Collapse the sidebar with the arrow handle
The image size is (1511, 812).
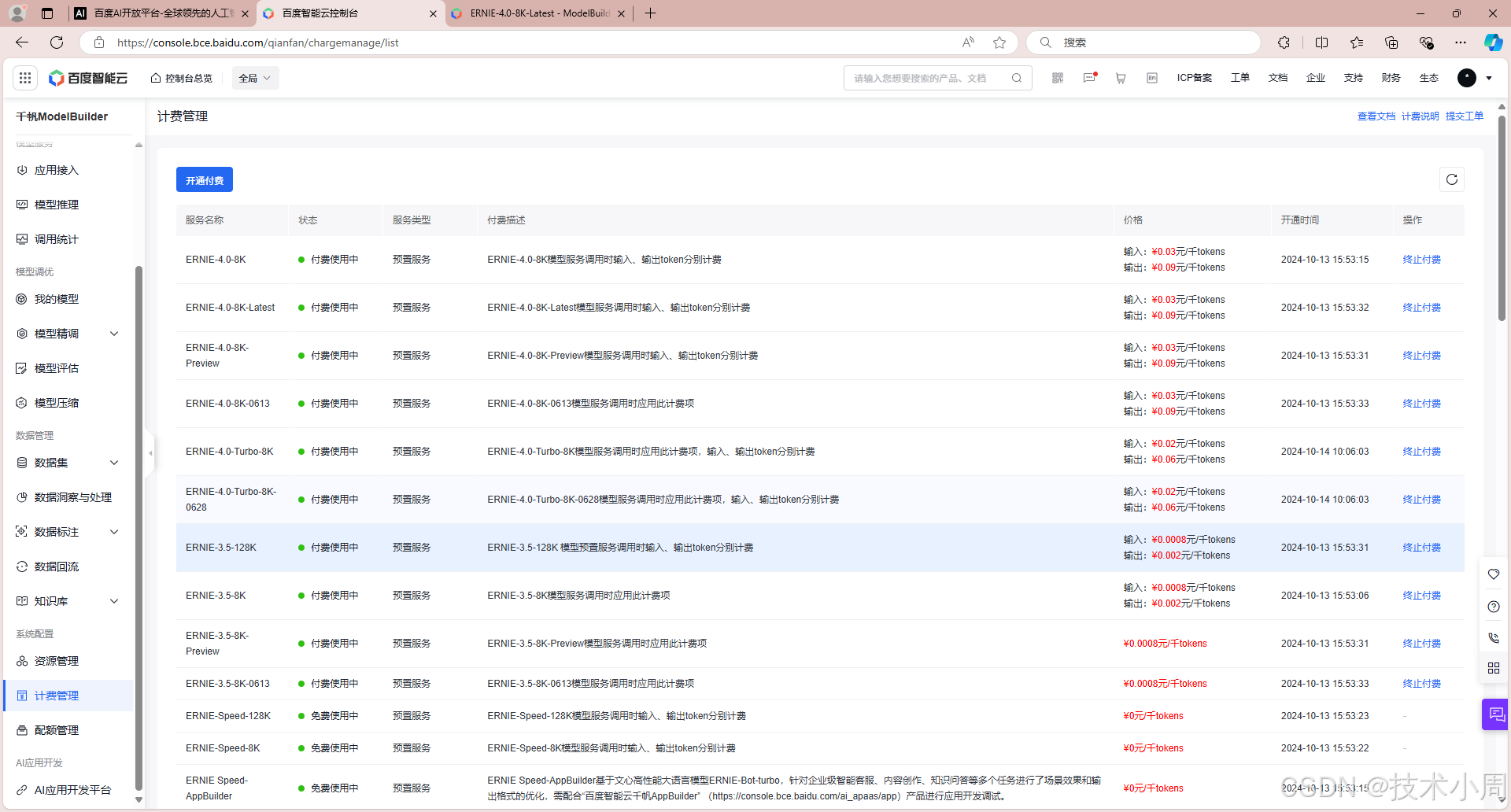(x=150, y=452)
